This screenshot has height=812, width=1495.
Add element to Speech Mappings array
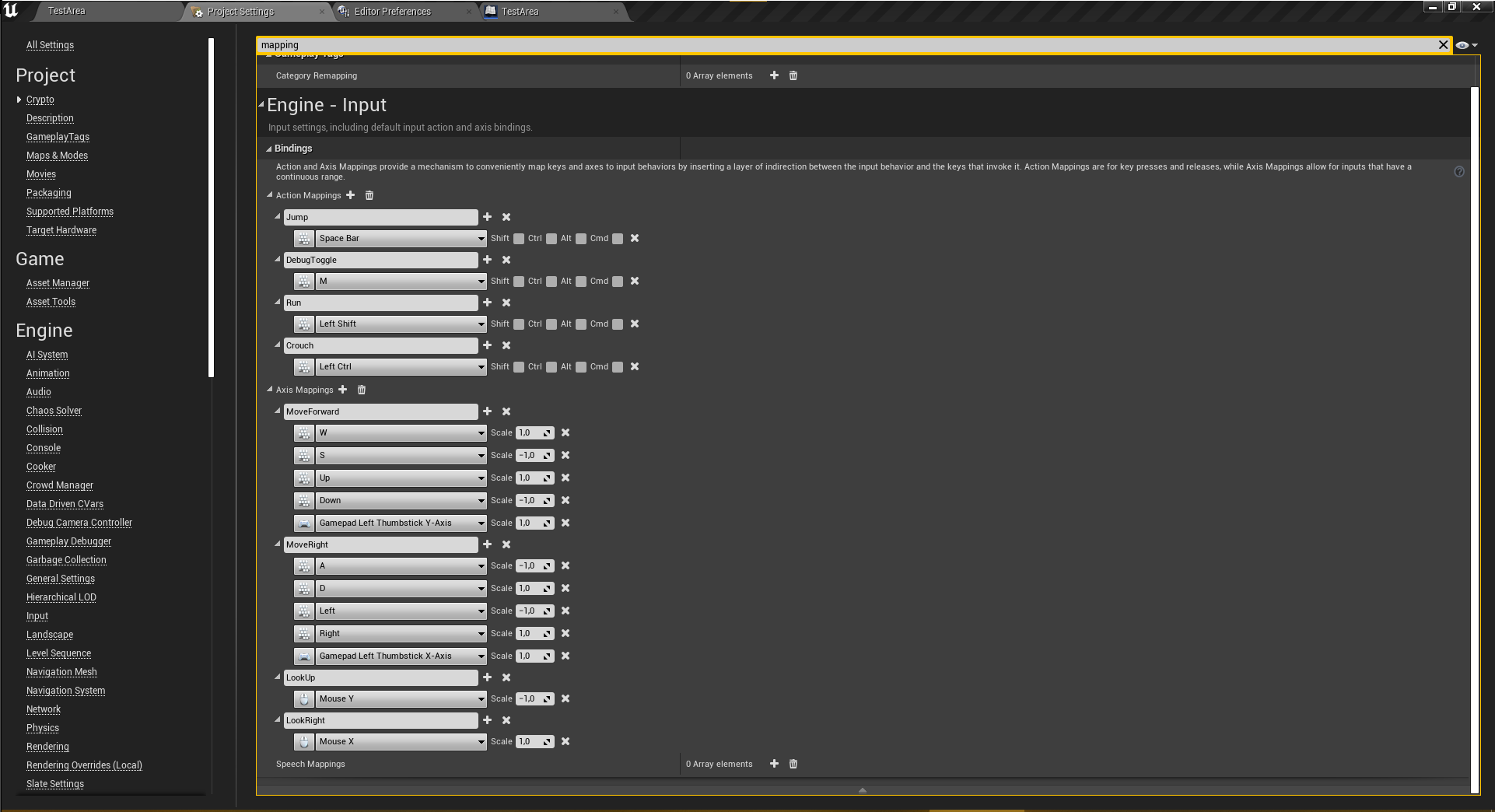[774, 764]
